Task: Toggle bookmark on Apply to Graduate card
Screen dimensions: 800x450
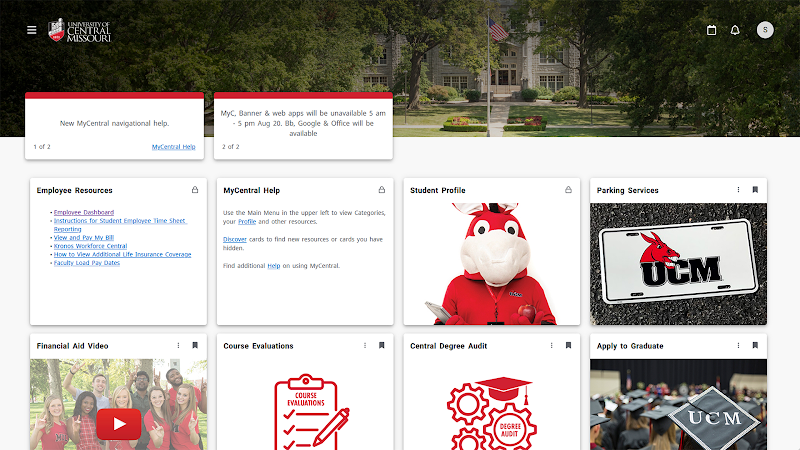Action: coord(755,345)
